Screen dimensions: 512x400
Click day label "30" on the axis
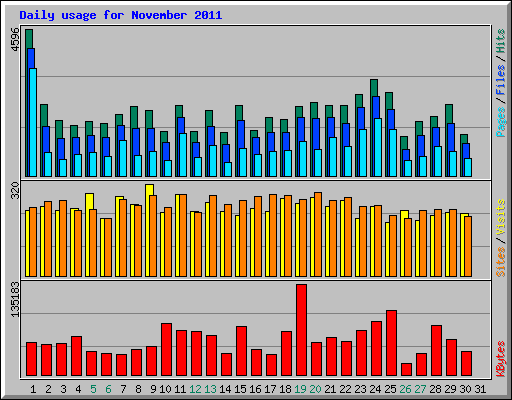465,389
